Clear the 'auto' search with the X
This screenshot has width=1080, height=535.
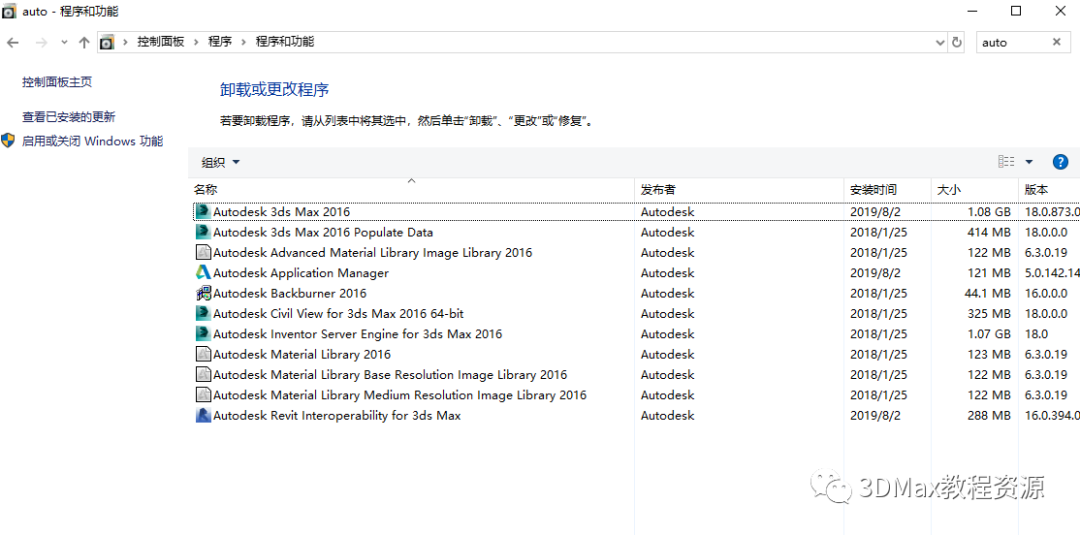(x=1057, y=42)
